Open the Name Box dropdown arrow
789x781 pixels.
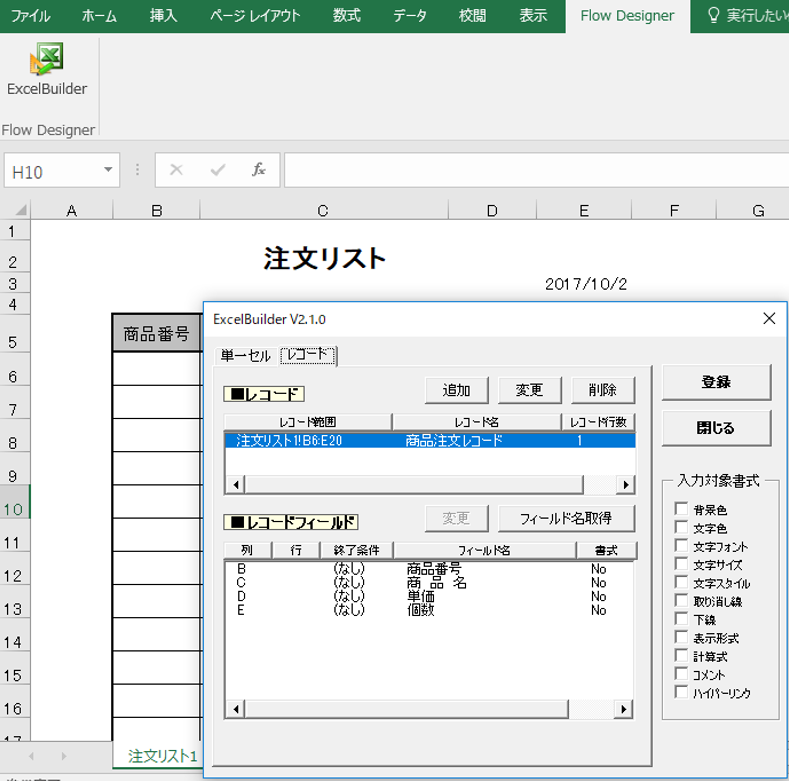pos(108,170)
